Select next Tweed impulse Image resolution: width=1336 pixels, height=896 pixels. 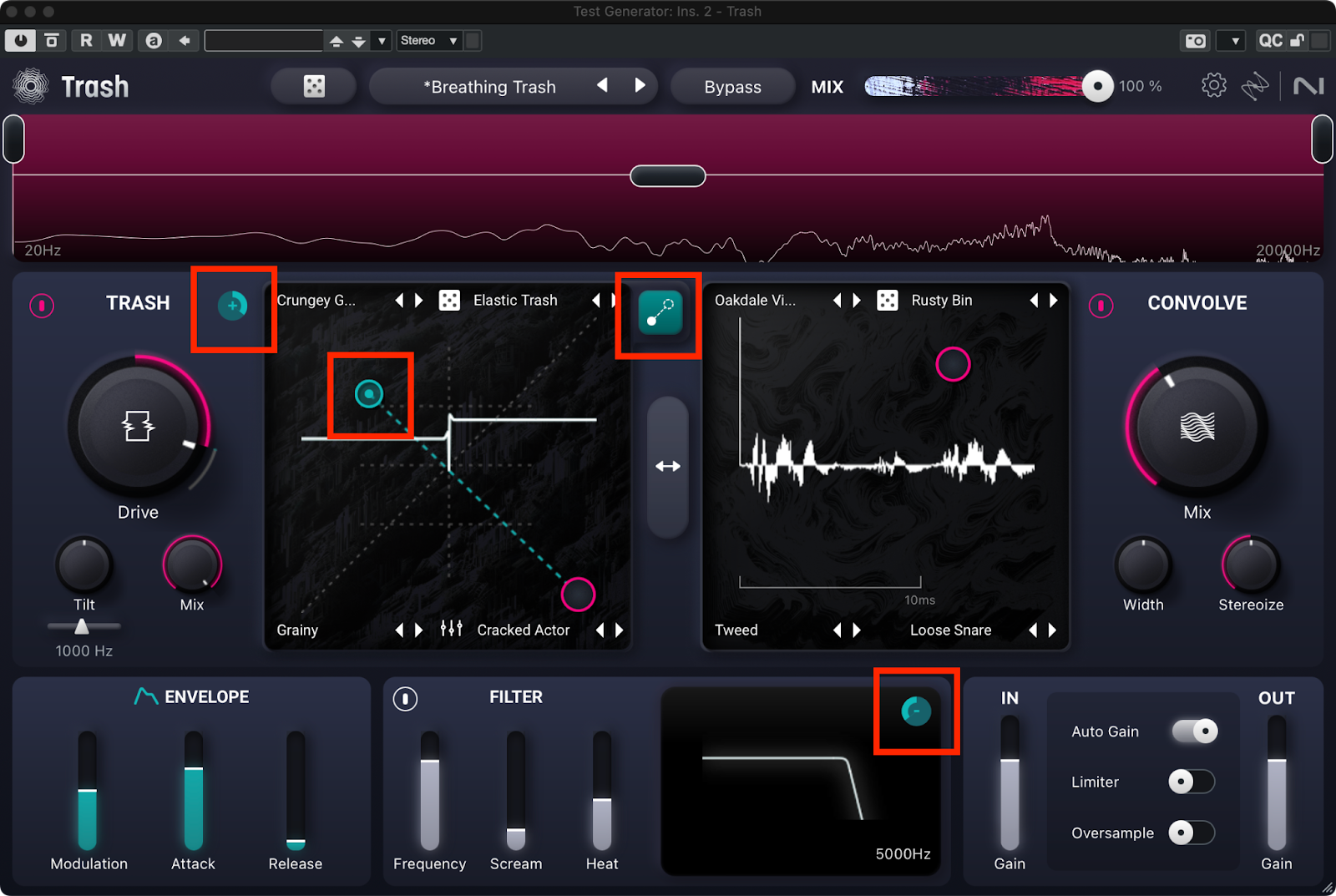pyautogui.click(x=857, y=630)
